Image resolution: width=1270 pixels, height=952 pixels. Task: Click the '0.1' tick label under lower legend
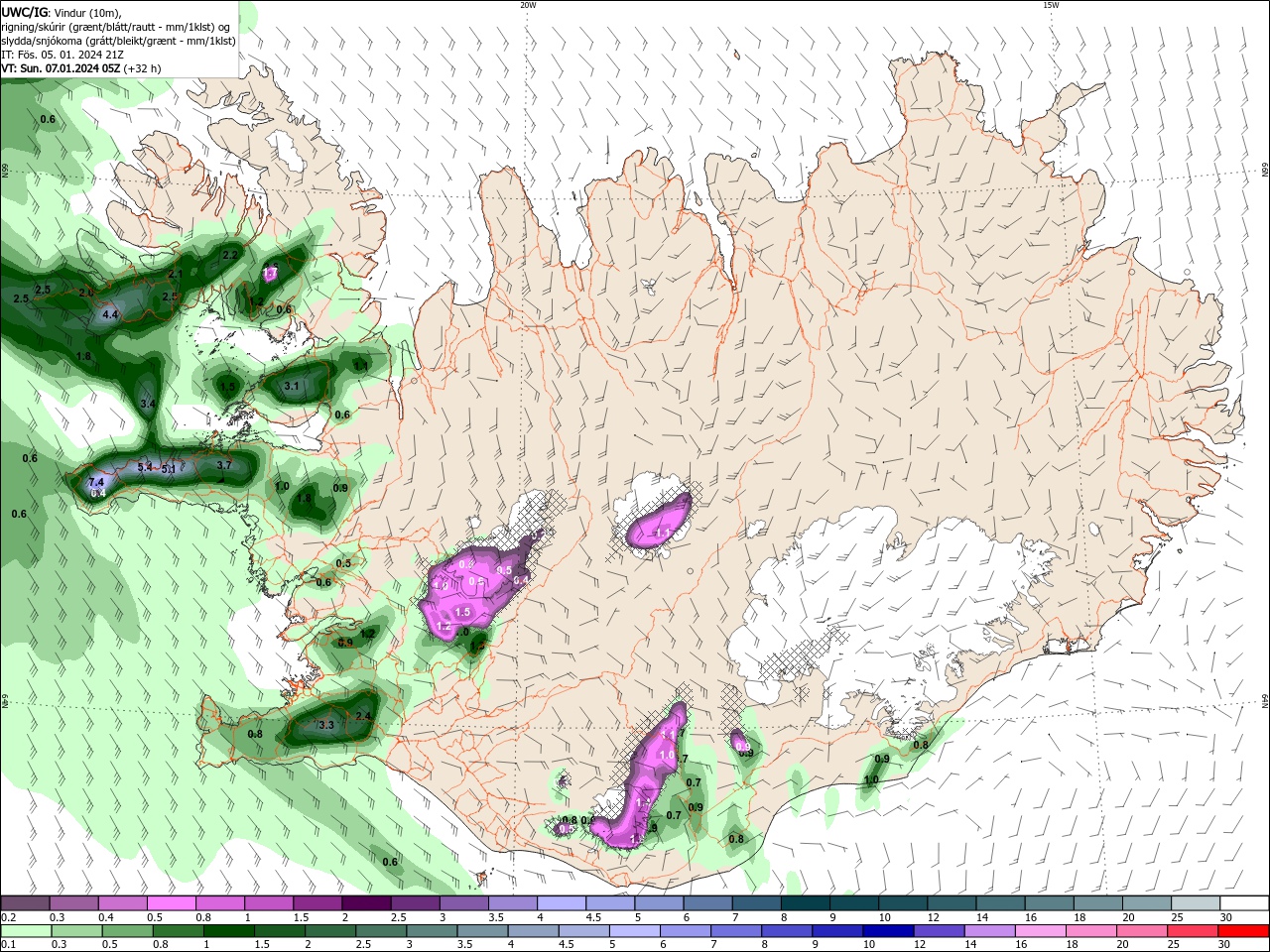pyautogui.click(x=9, y=945)
